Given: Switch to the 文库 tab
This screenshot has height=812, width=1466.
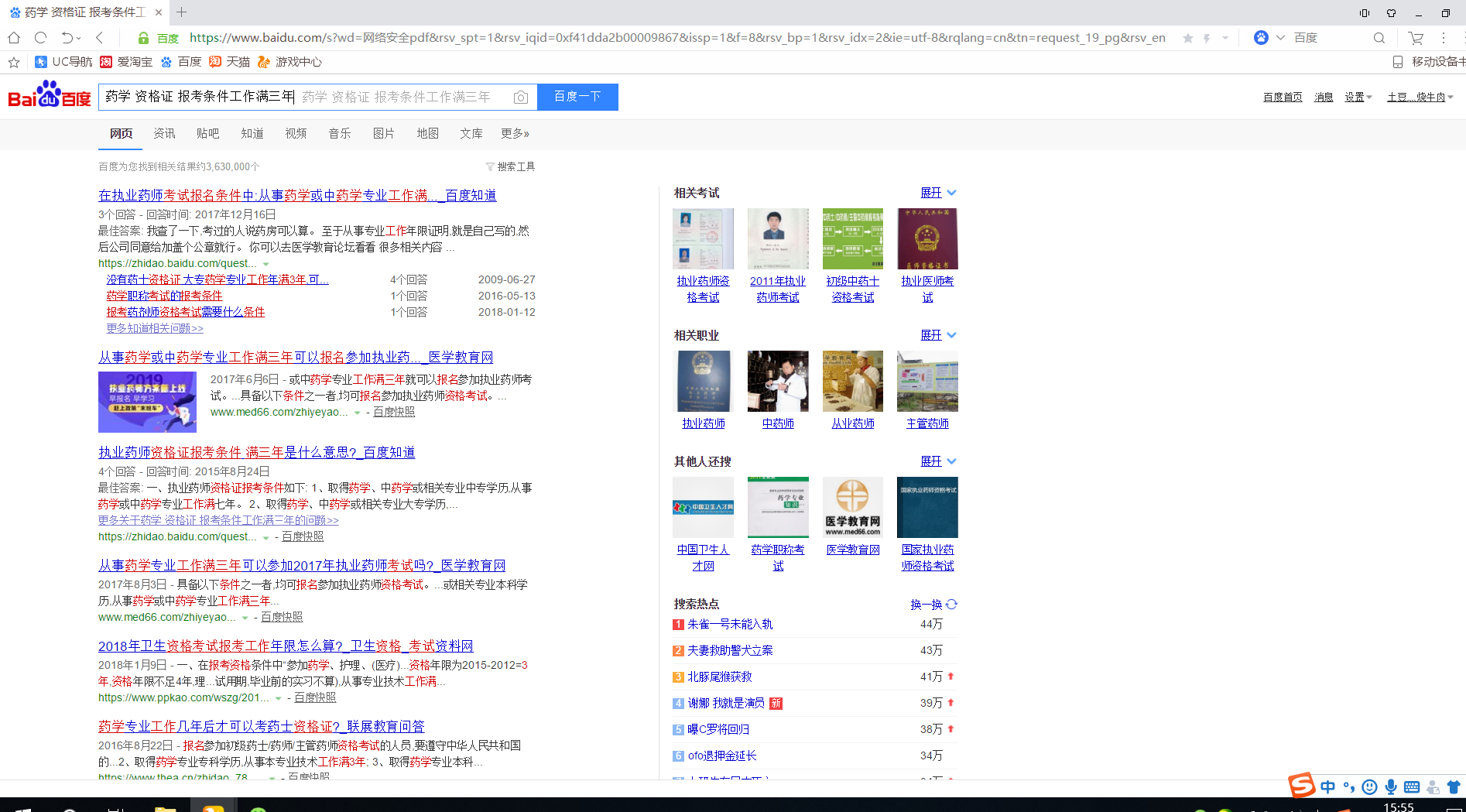Looking at the screenshot, I should [471, 134].
